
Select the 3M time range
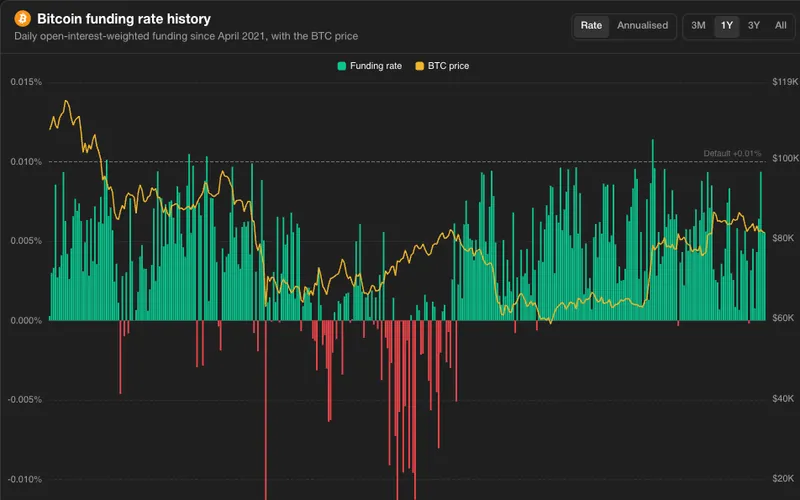tap(698, 26)
